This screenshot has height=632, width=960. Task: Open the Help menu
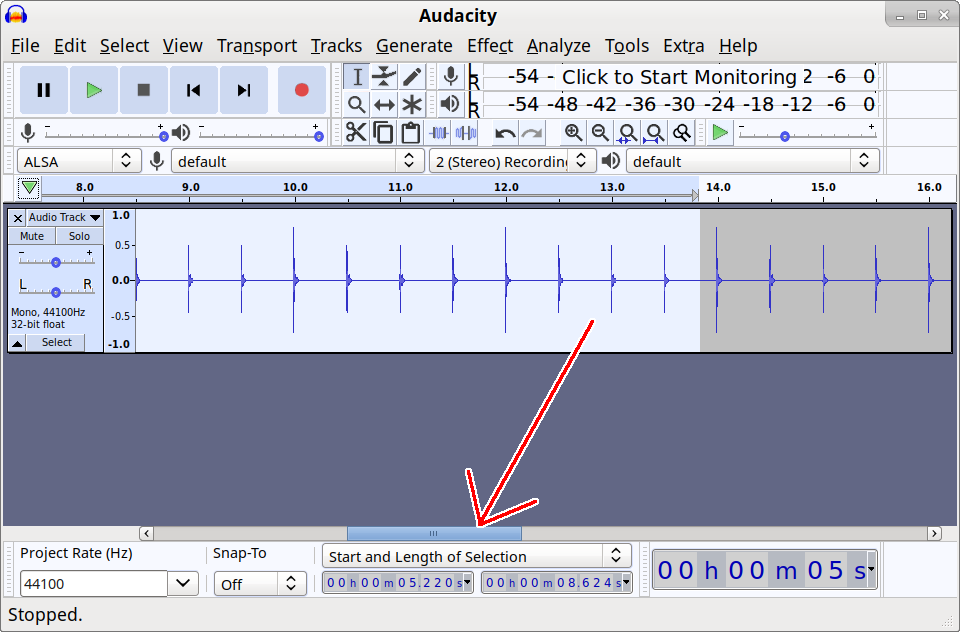pos(738,46)
